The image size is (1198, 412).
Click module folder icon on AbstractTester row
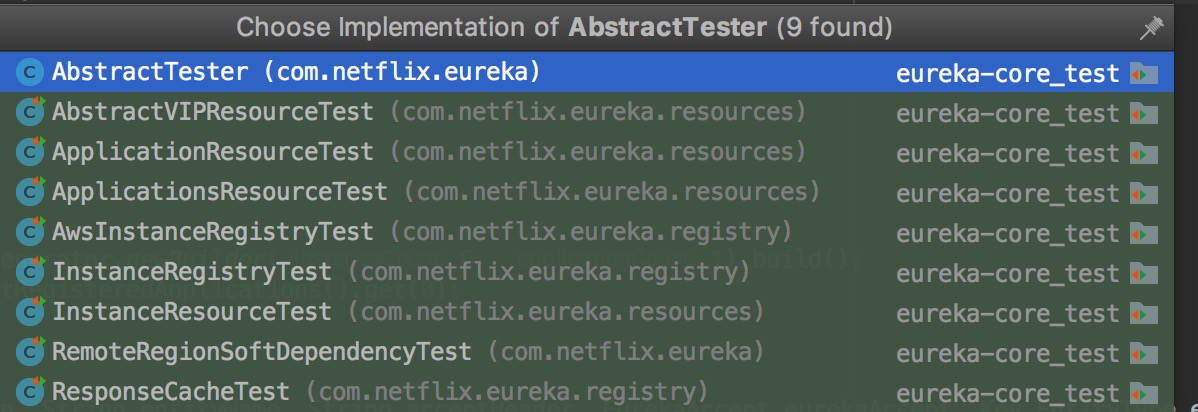point(1143,74)
